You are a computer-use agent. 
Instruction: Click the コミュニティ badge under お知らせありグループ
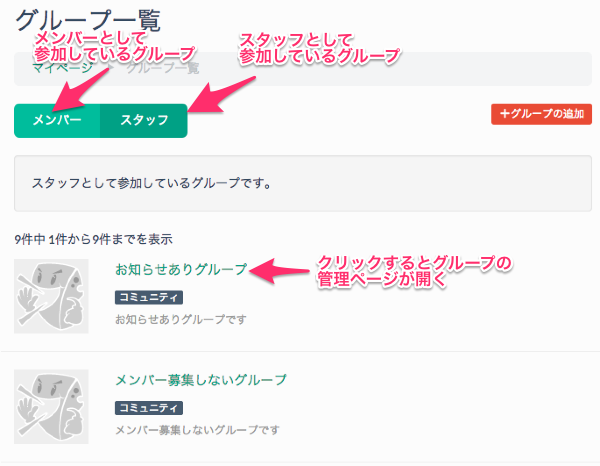click(149, 297)
